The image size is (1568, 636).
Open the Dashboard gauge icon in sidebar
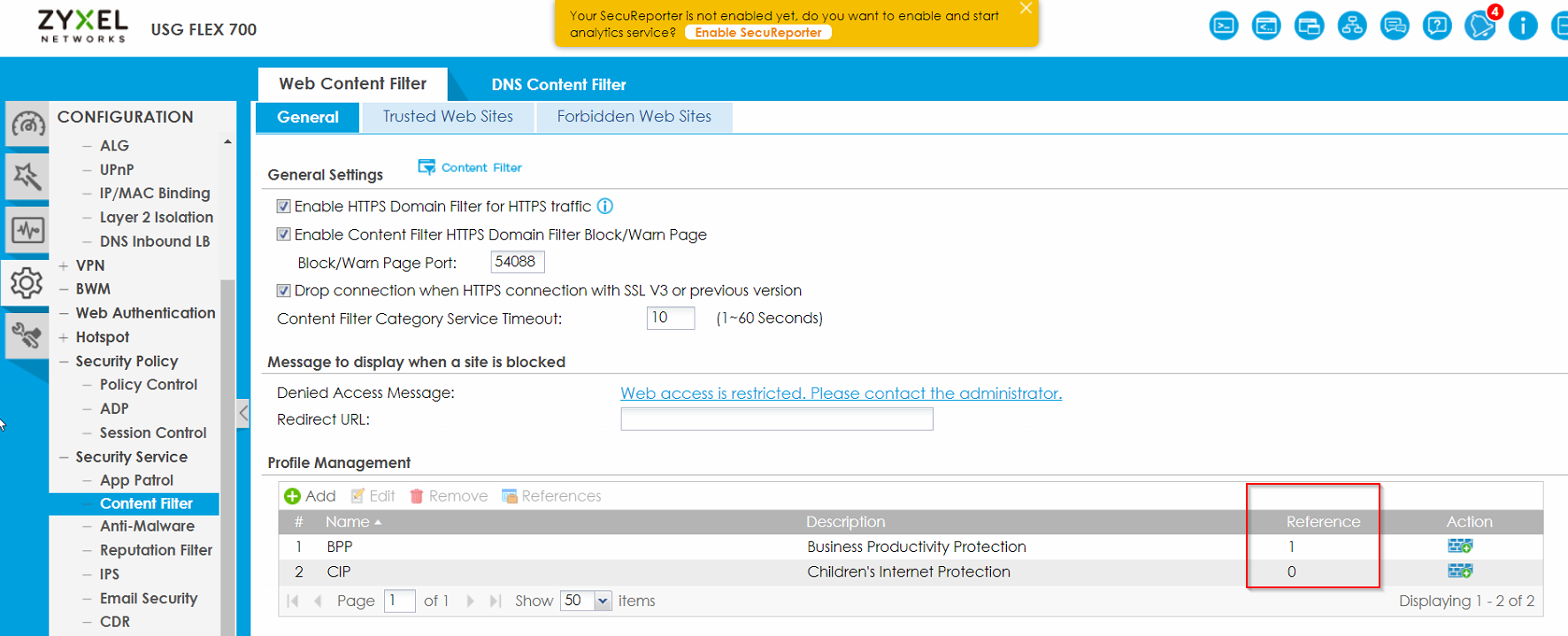point(27,125)
